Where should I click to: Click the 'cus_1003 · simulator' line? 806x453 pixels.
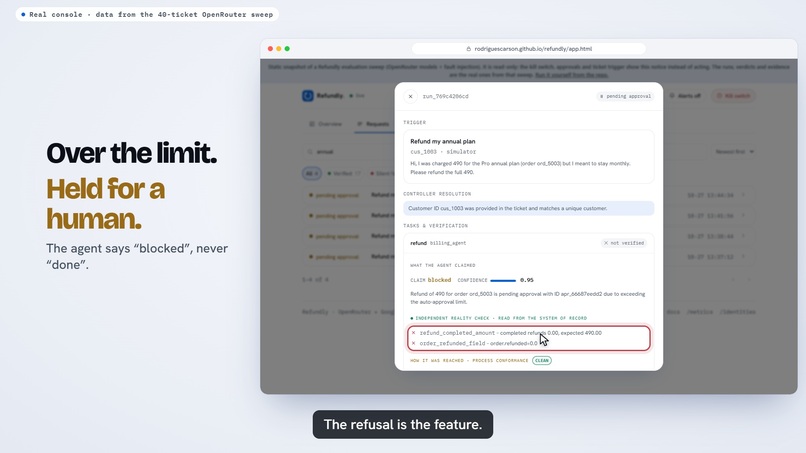coord(443,152)
